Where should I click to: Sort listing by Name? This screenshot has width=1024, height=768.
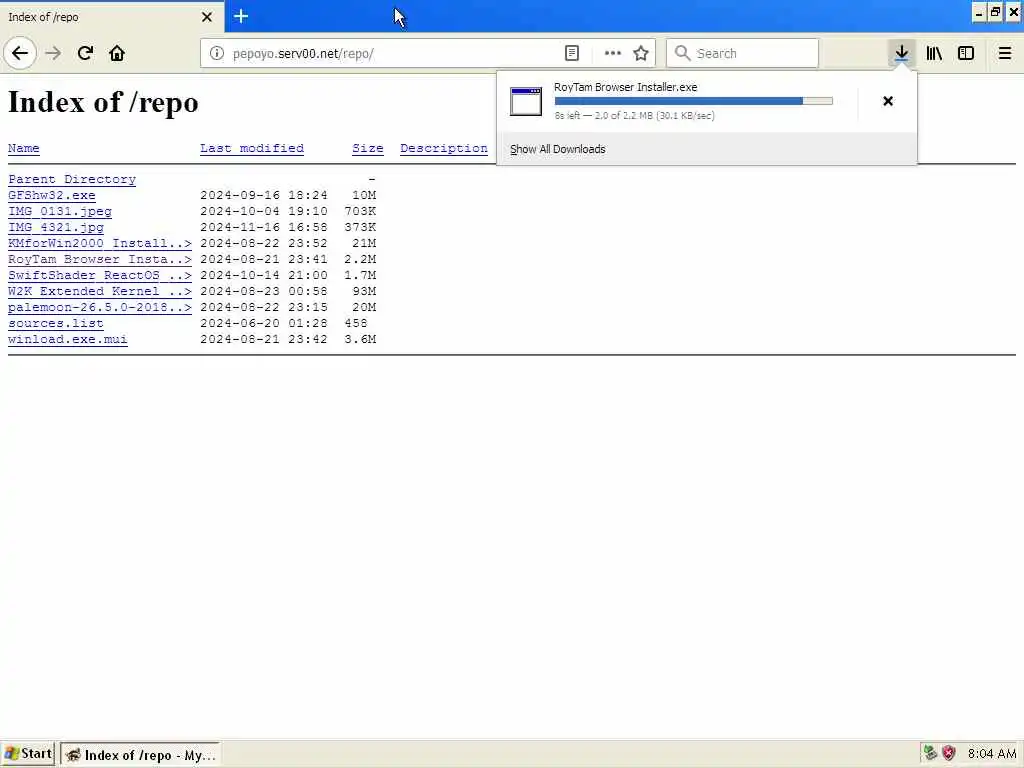click(24, 148)
